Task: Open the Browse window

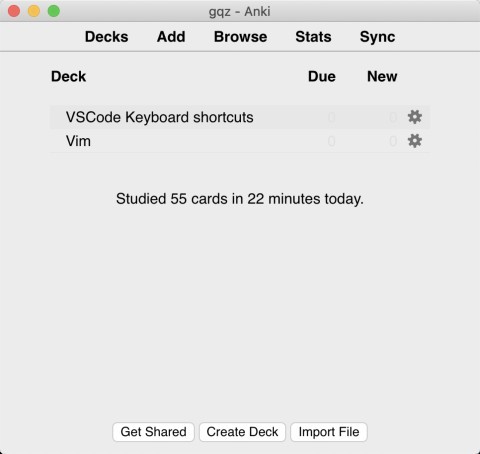Action: pyautogui.click(x=240, y=37)
